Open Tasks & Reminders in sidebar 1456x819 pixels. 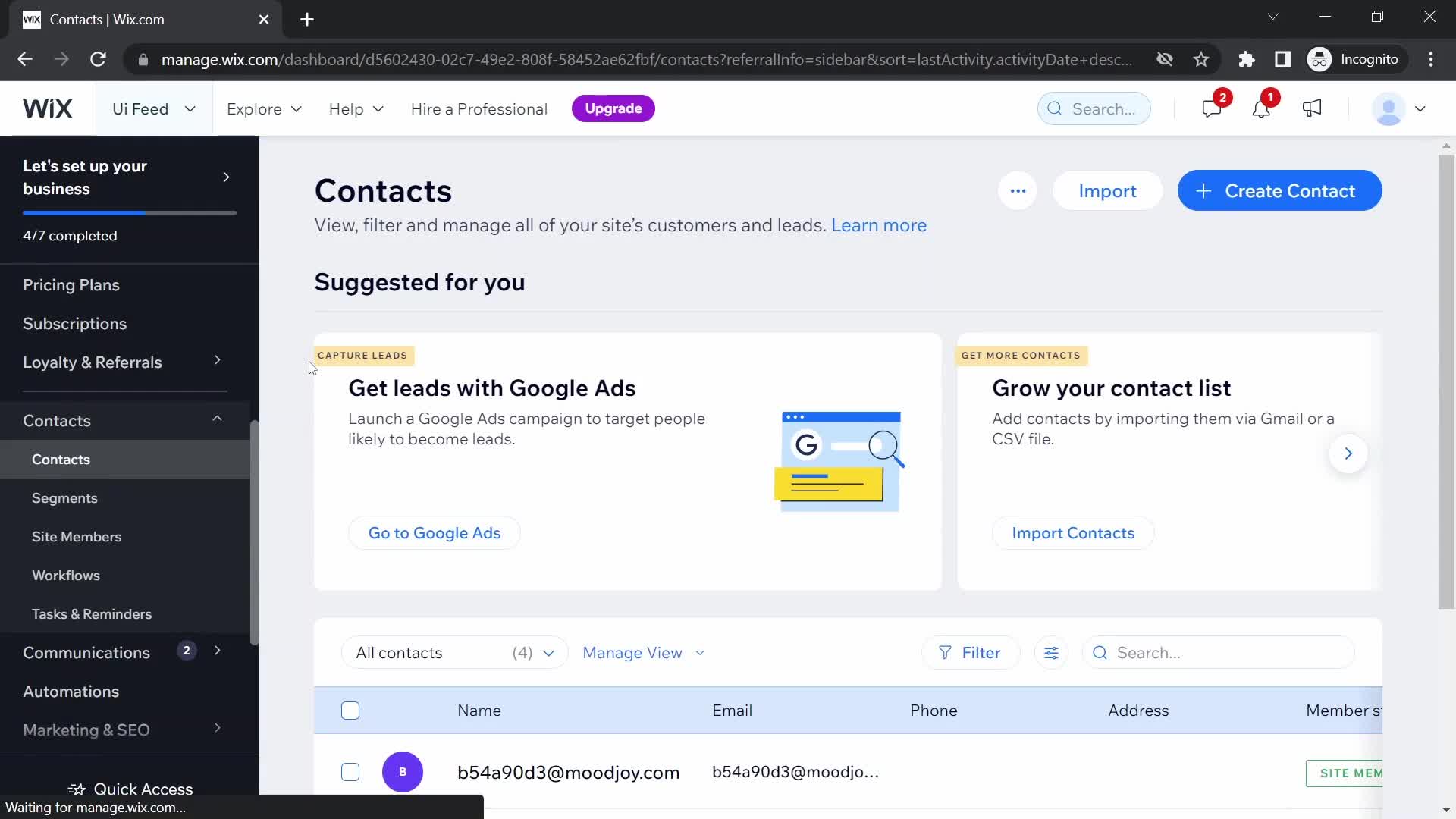(x=92, y=614)
